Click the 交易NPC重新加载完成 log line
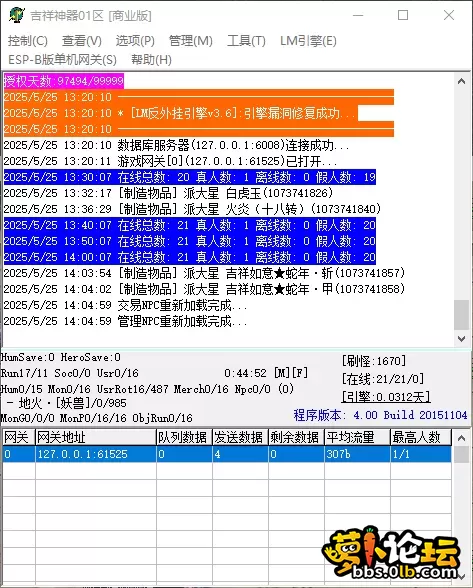The image size is (473, 588). [x=126, y=305]
